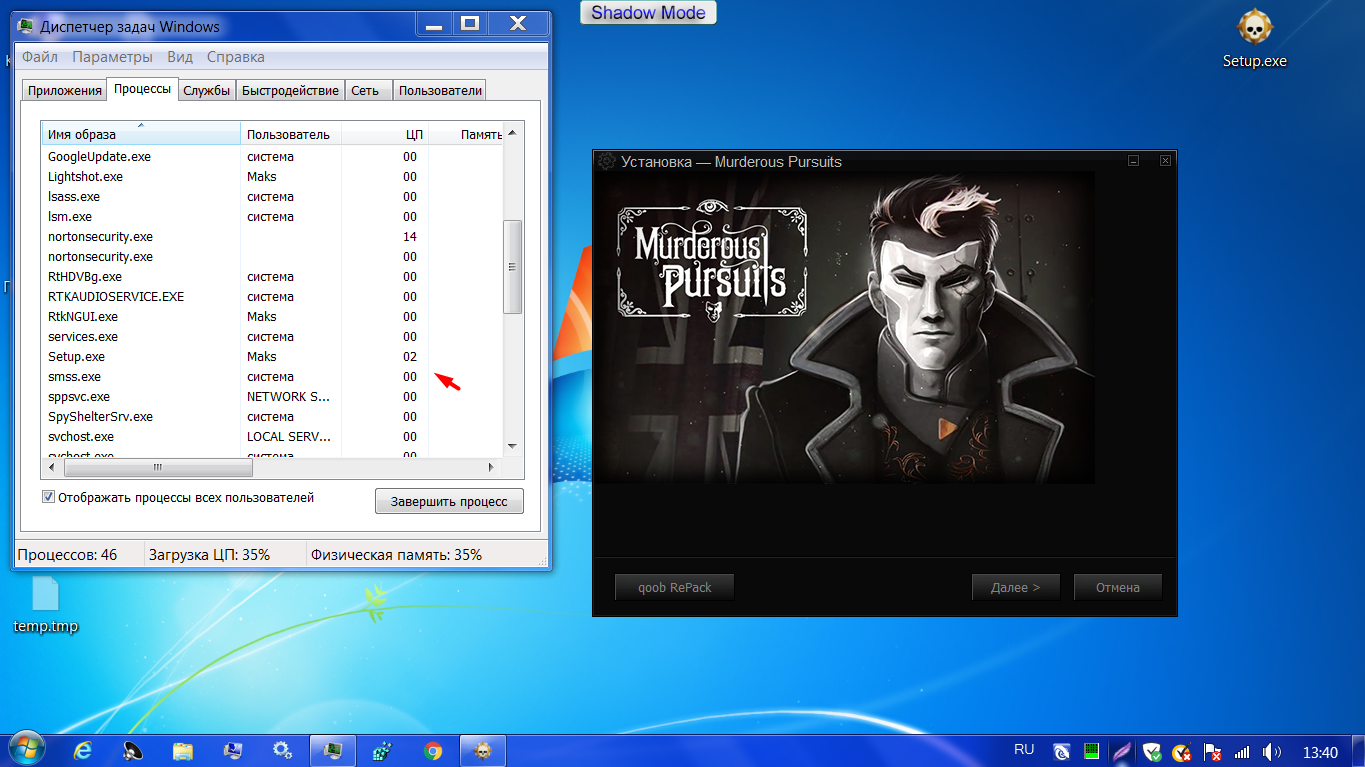Open the Файл menu
The image size is (1365, 767).
click(x=40, y=57)
